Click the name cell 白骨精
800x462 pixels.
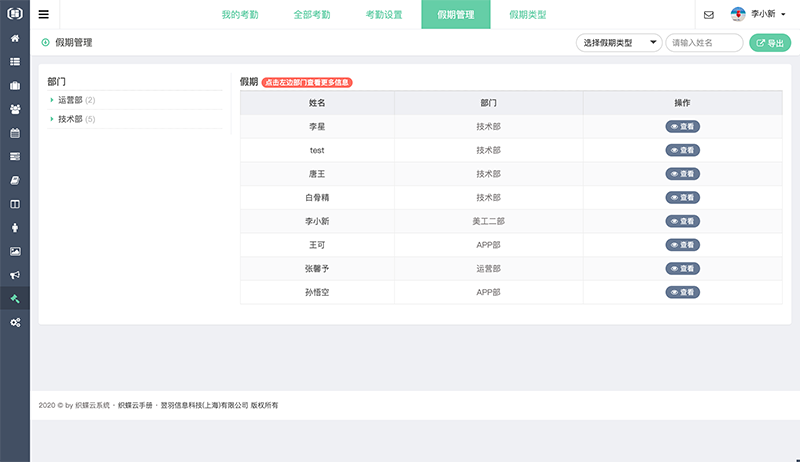point(317,197)
